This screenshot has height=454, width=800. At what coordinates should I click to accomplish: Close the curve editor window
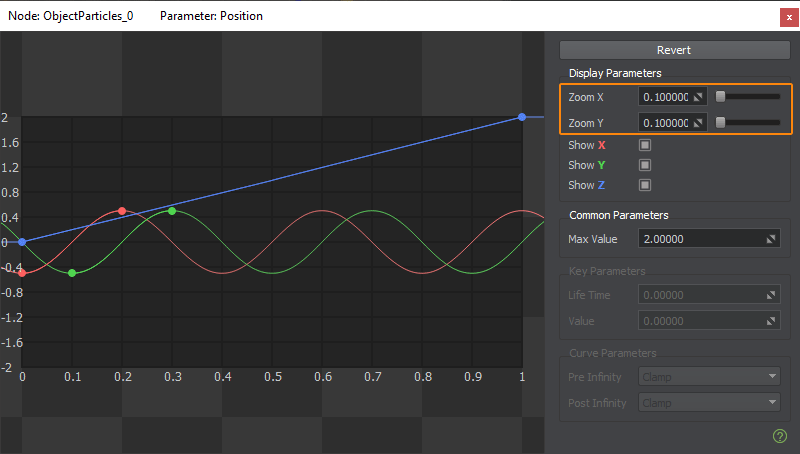(788, 15)
